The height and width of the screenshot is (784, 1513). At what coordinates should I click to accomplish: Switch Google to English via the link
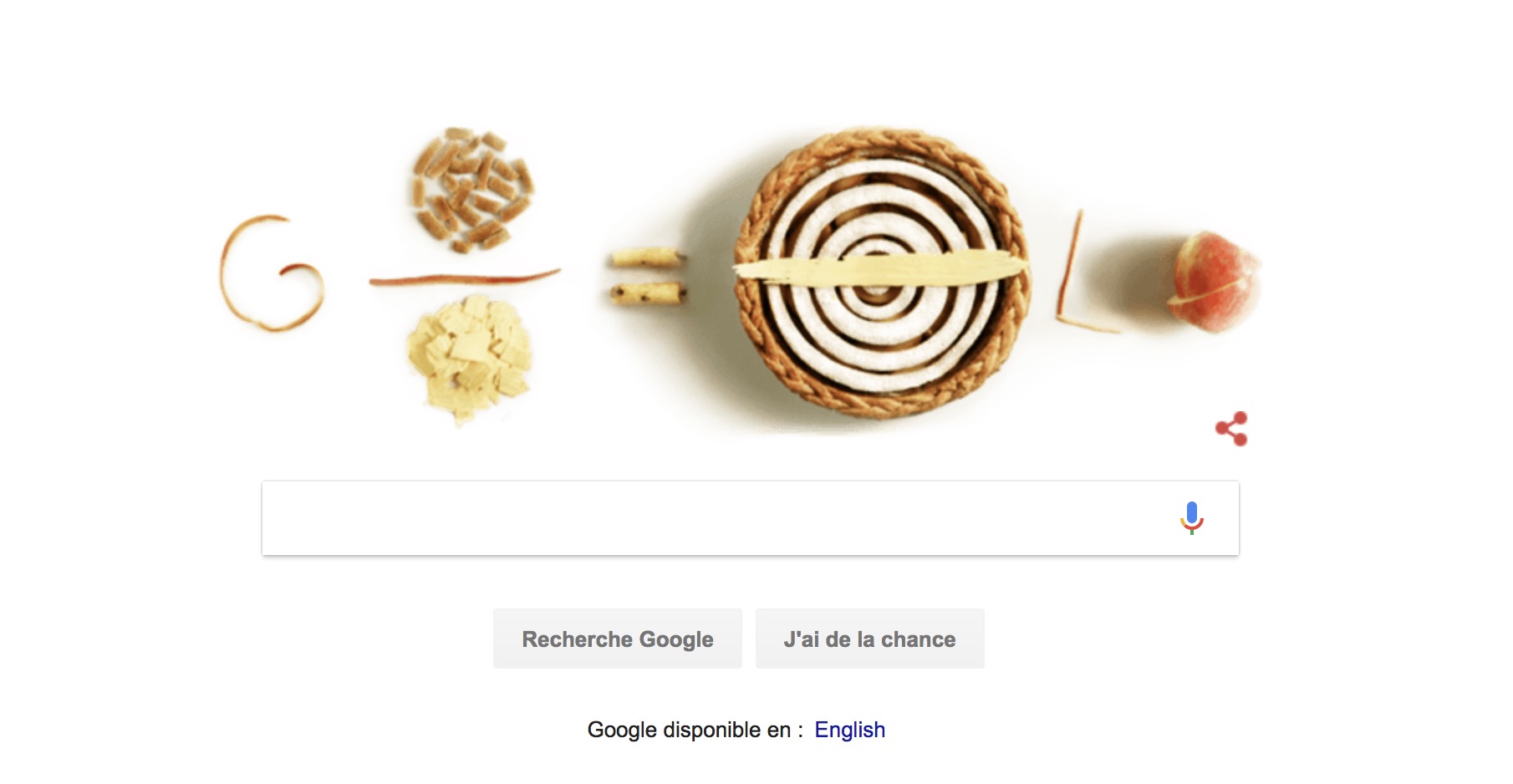pyautogui.click(x=849, y=730)
